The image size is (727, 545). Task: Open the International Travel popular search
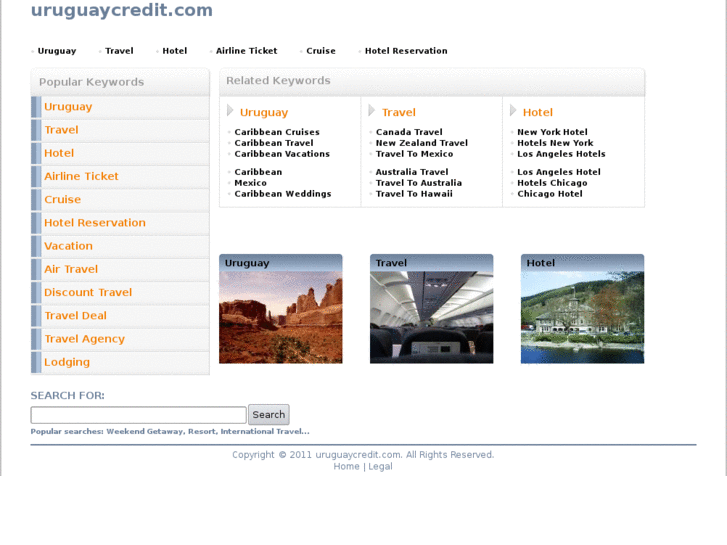point(264,431)
